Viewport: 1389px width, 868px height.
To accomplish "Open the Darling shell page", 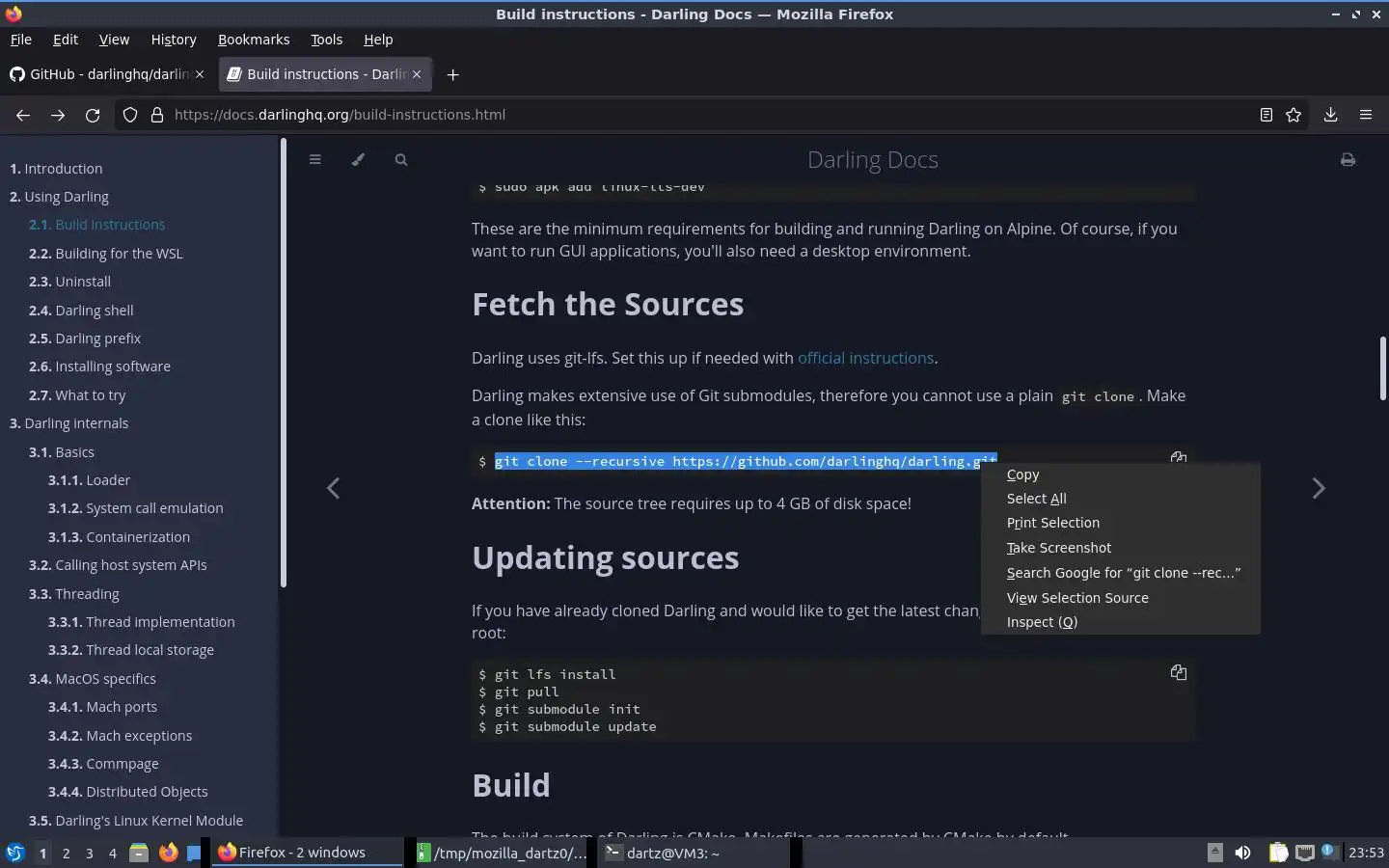I will pyautogui.click(x=81, y=311).
